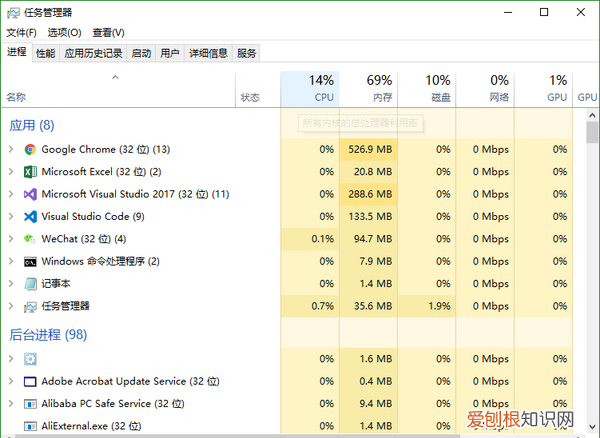
Task: Expand the WeChat process group
Action: pyautogui.click(x=11, y=239)
